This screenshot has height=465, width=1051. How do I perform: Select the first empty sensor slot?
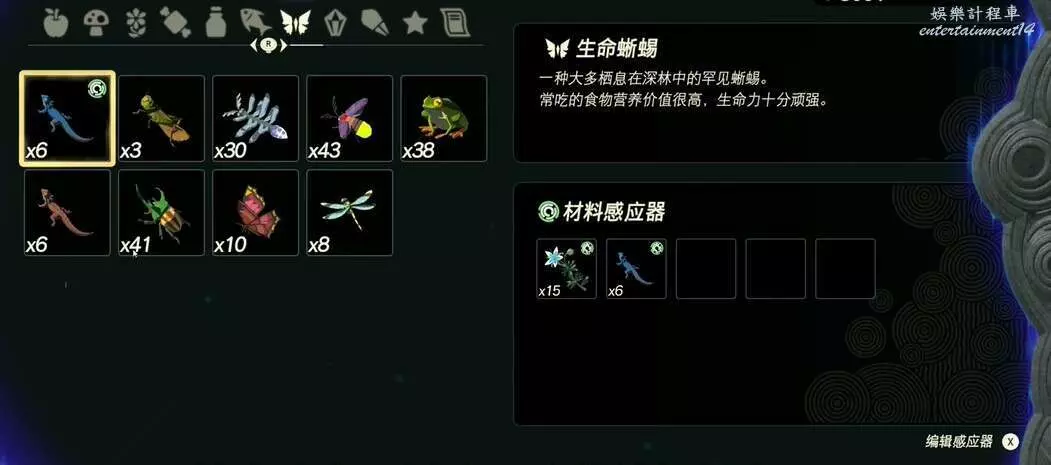click(x=706, y=269)
